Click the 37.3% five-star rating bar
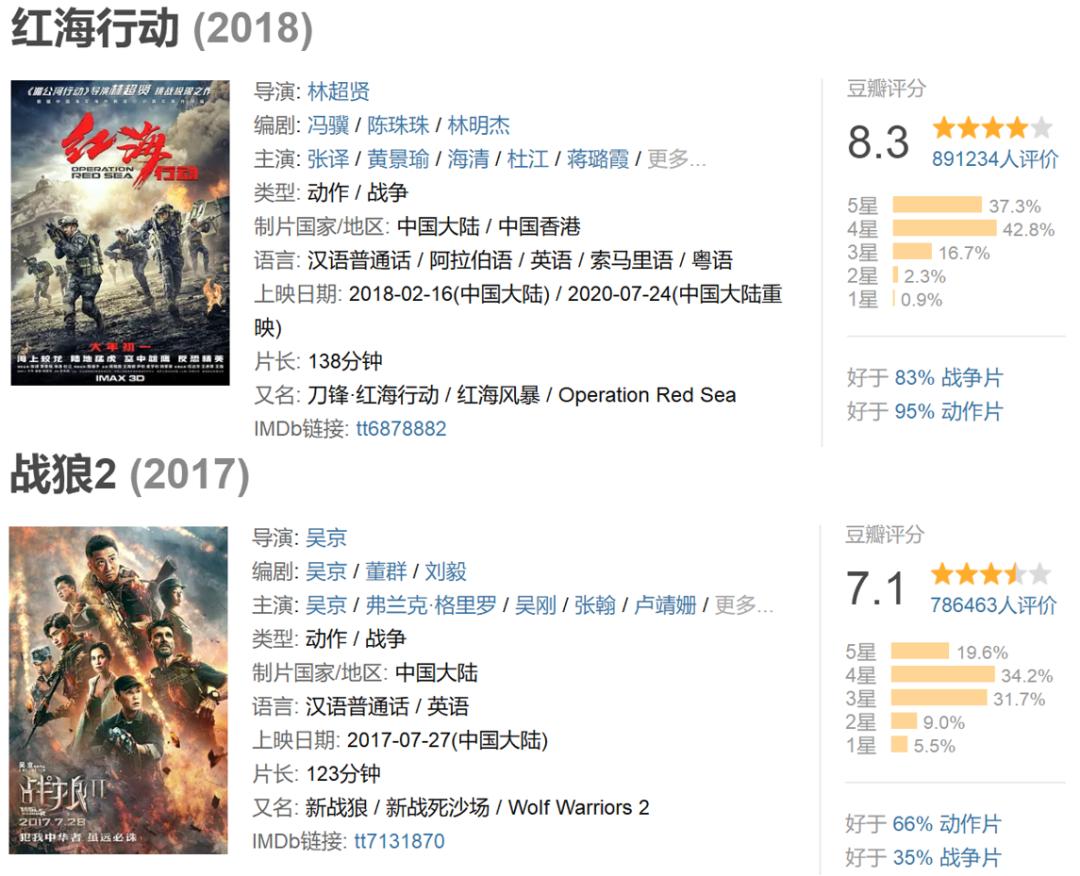Screen dimensions: 1080x876 click(x=936, y=206)
